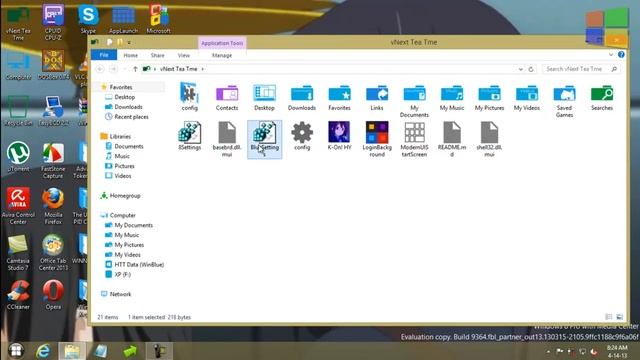640x360 pixels.
Task: Open the config folder icon
Action: (x=189, y=97)
